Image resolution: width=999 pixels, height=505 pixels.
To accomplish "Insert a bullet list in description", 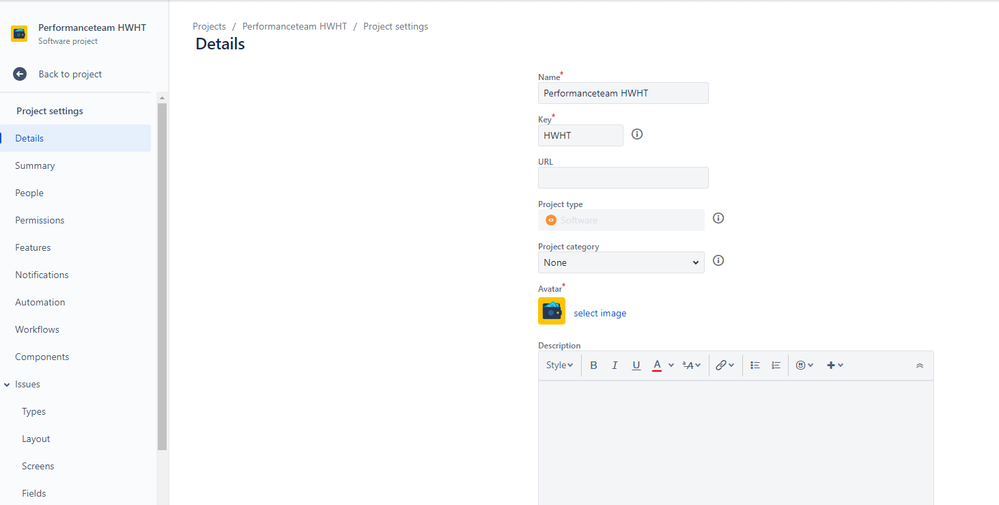I will pyautogui.click(x=755, y=366).
